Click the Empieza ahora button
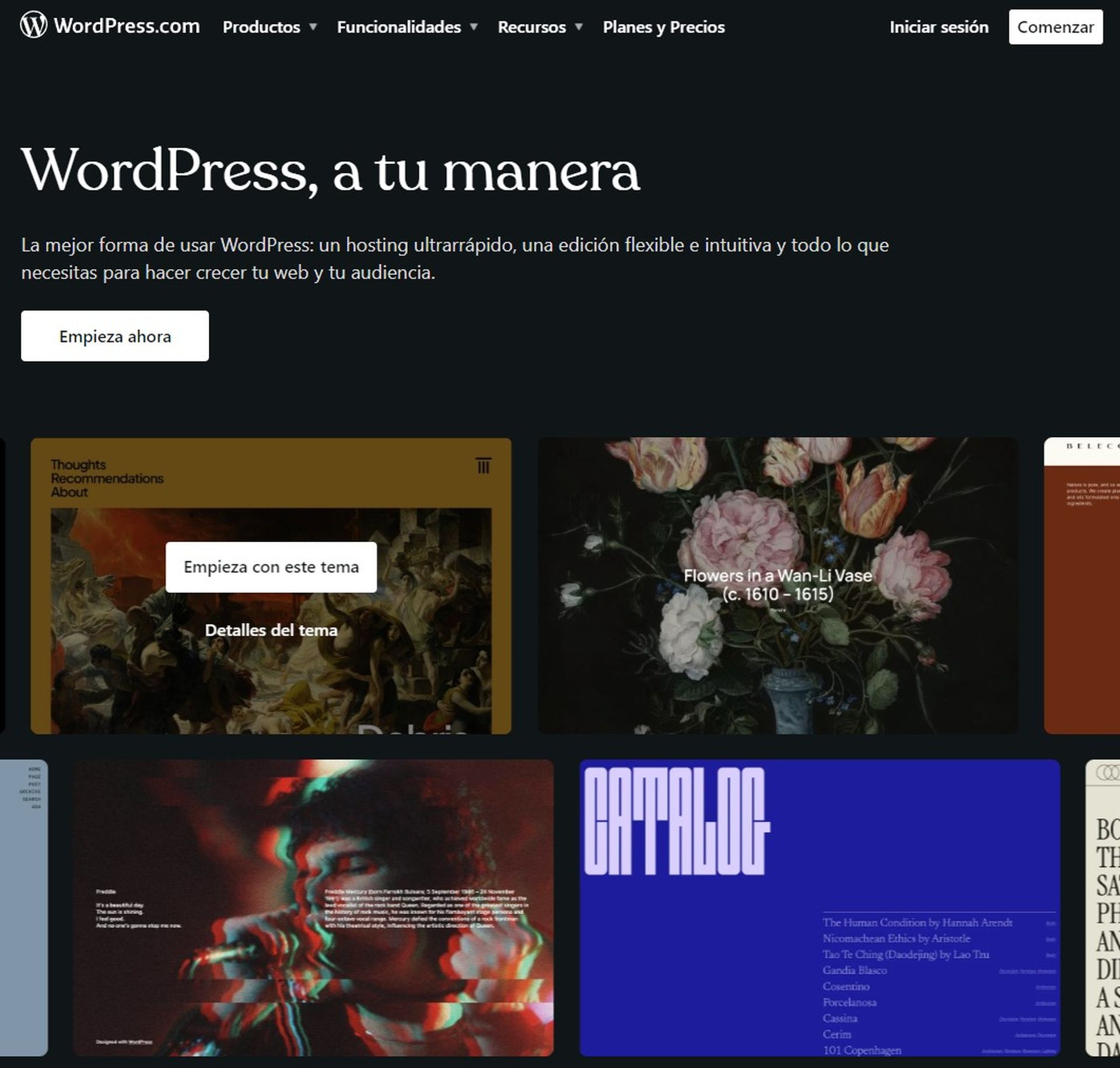The width and height of the screenshot is (1120, 1068). click(x=114, y=336)
